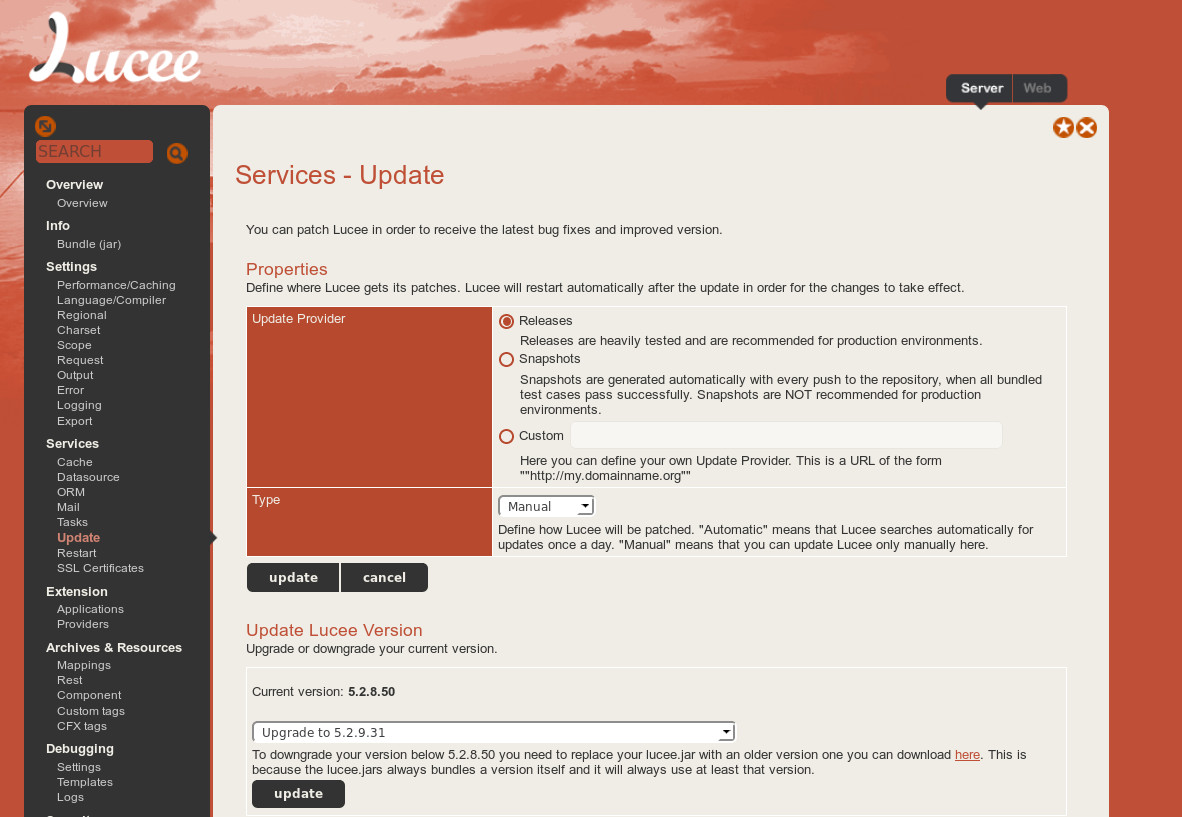Viewport: 1182px width, 817px height.
Task: Open Bundle (jar) info page
Action: 89,244
